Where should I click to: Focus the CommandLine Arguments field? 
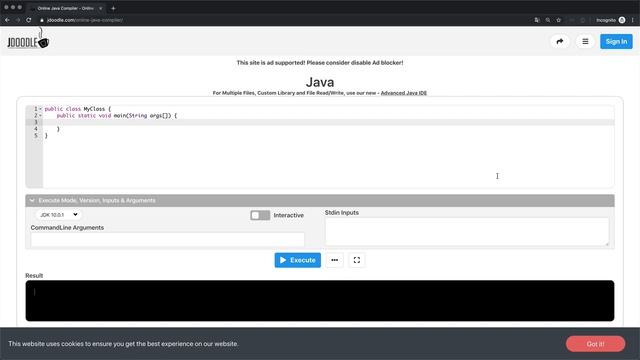click(167, 239)
